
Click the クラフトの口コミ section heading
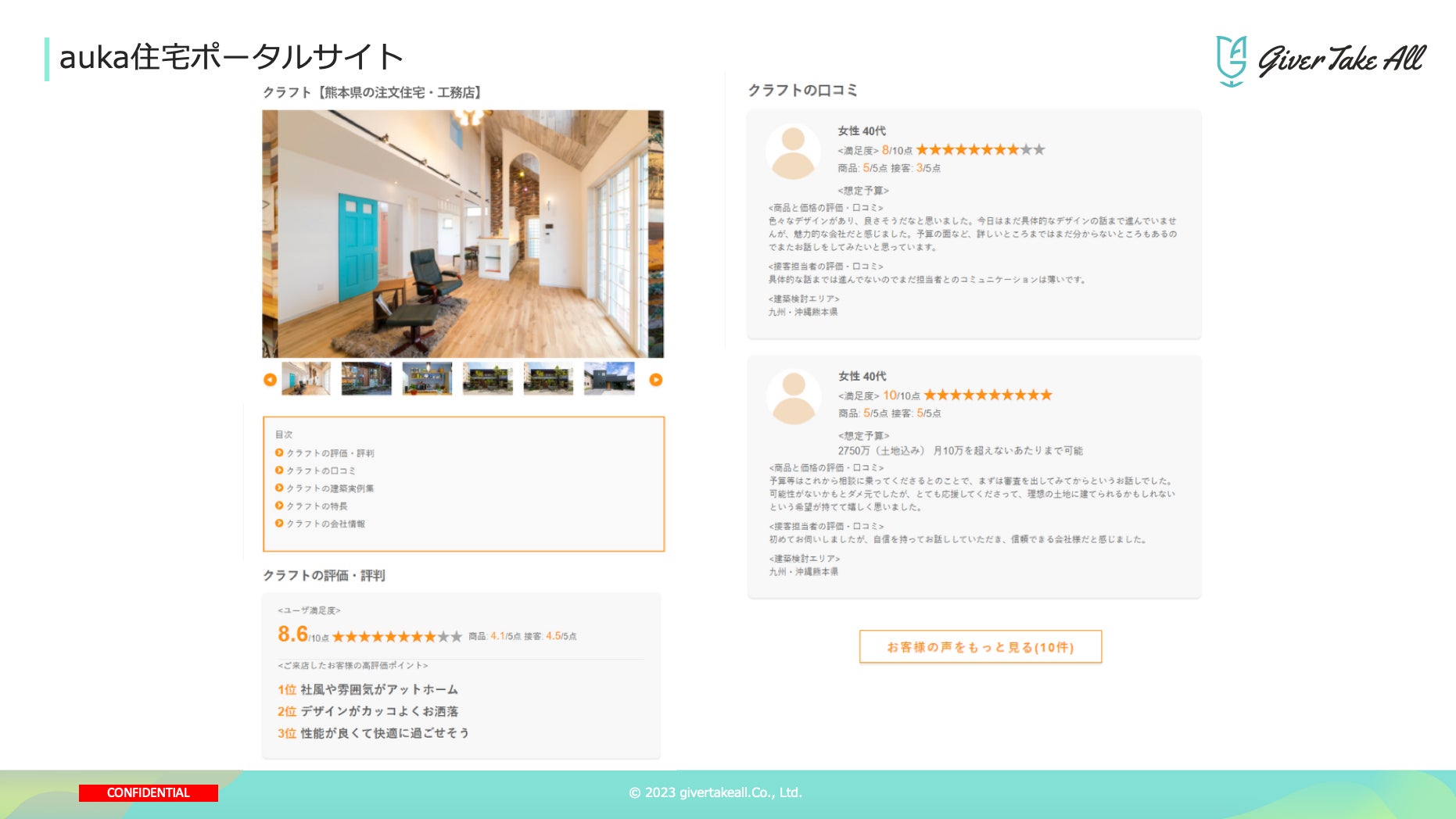[x=802, y=90]
